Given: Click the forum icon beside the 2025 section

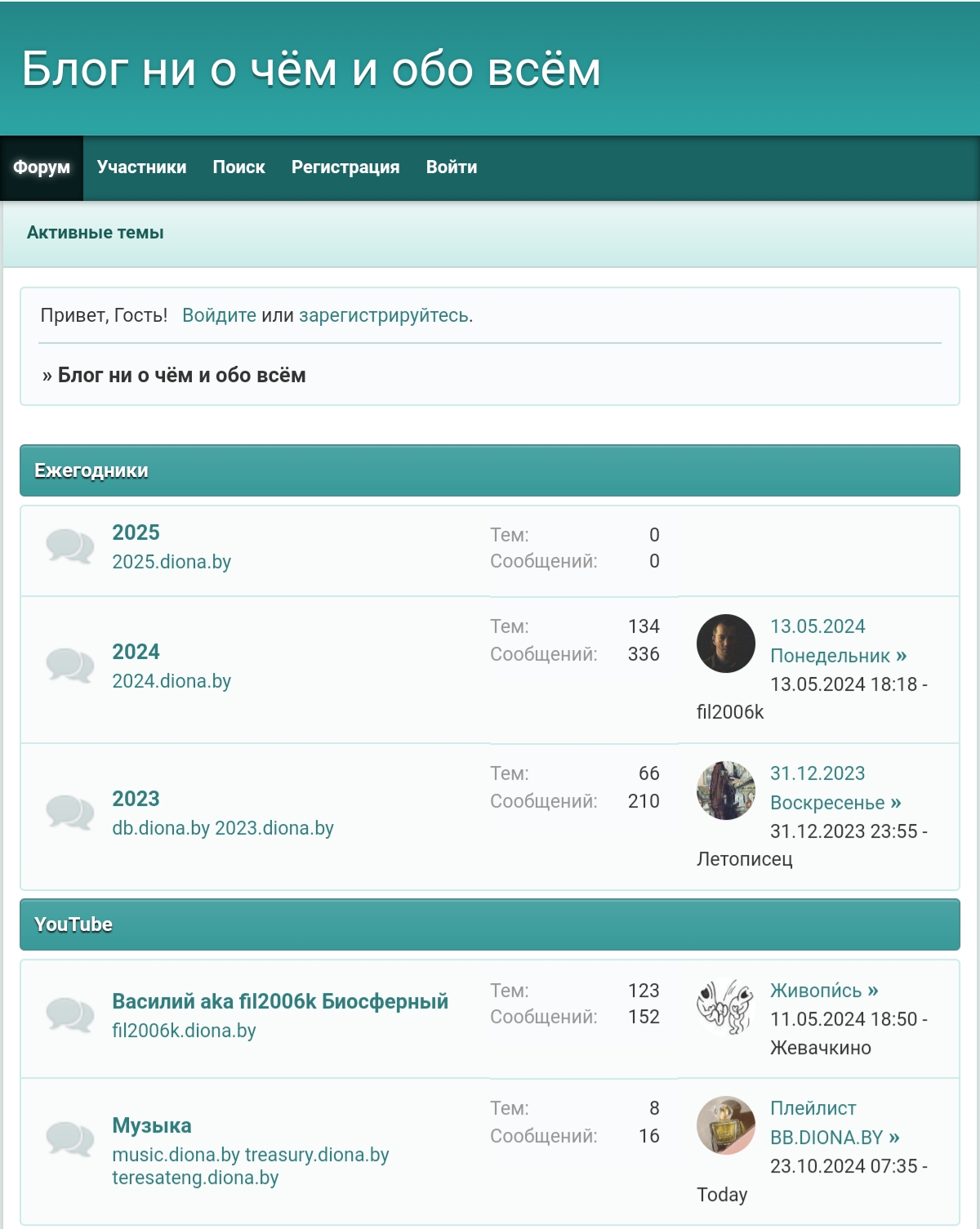Looking at the screenshot, I should click(x=70, y=546).
